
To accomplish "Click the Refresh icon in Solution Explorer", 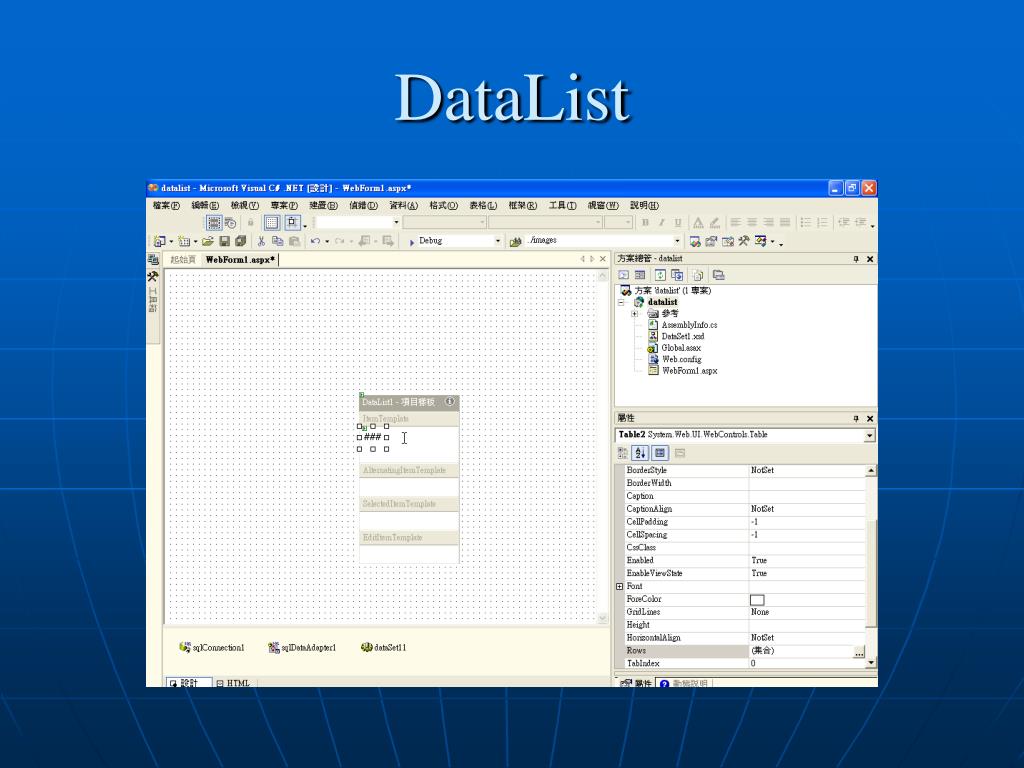I will click(x=660, y=275).
